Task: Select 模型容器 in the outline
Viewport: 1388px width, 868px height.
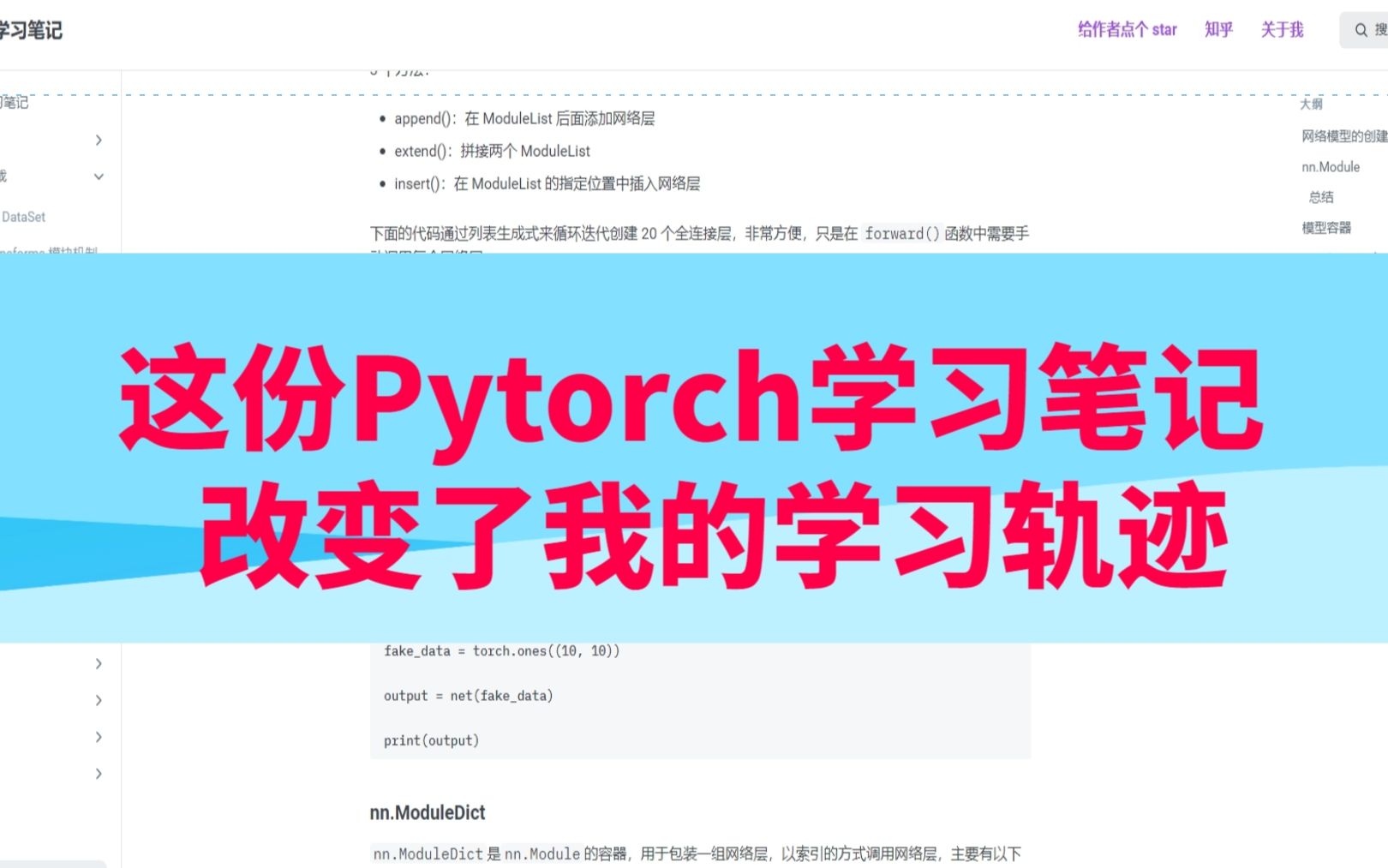Action: (1326, 228)
